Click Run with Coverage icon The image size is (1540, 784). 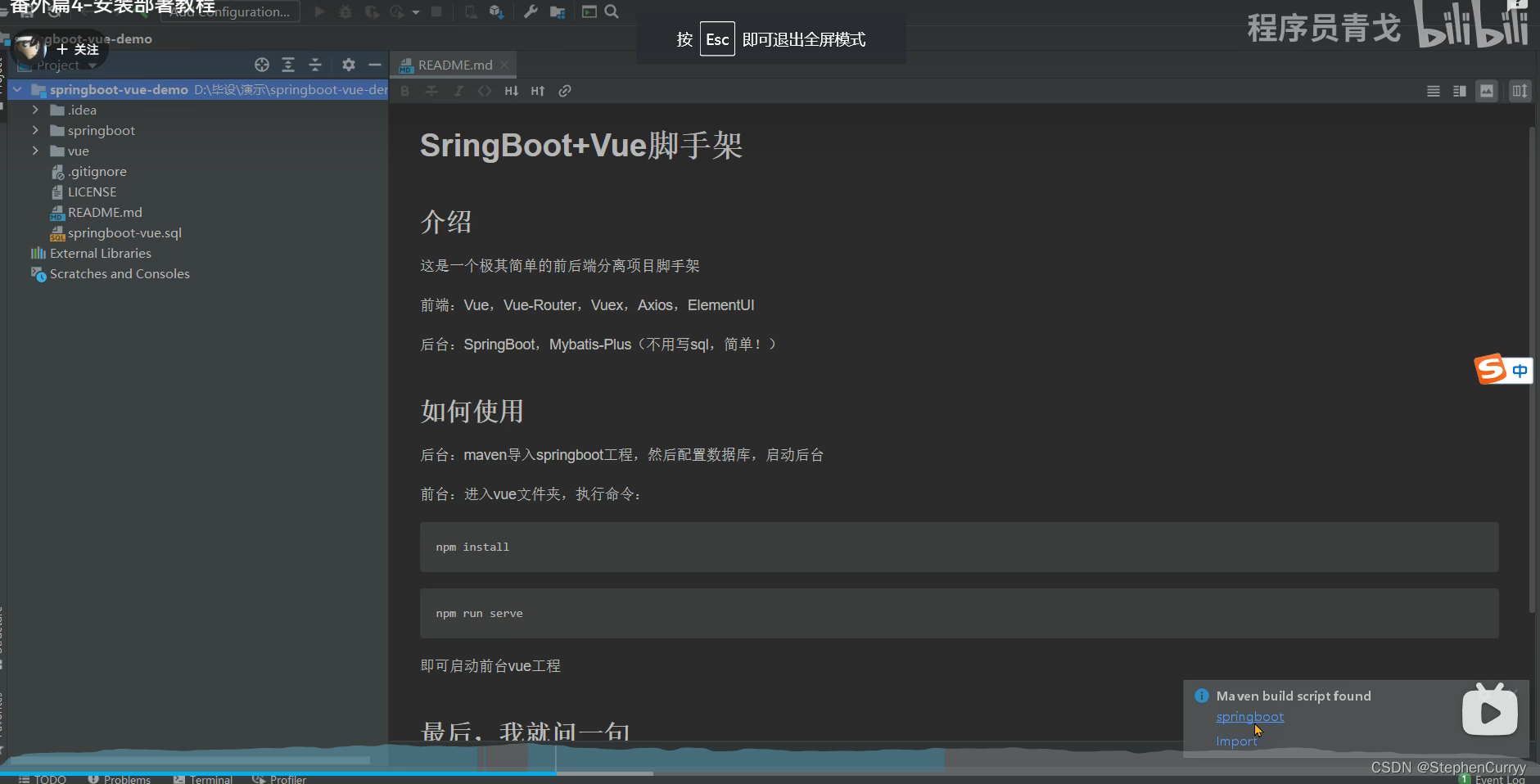pos(372,11)
